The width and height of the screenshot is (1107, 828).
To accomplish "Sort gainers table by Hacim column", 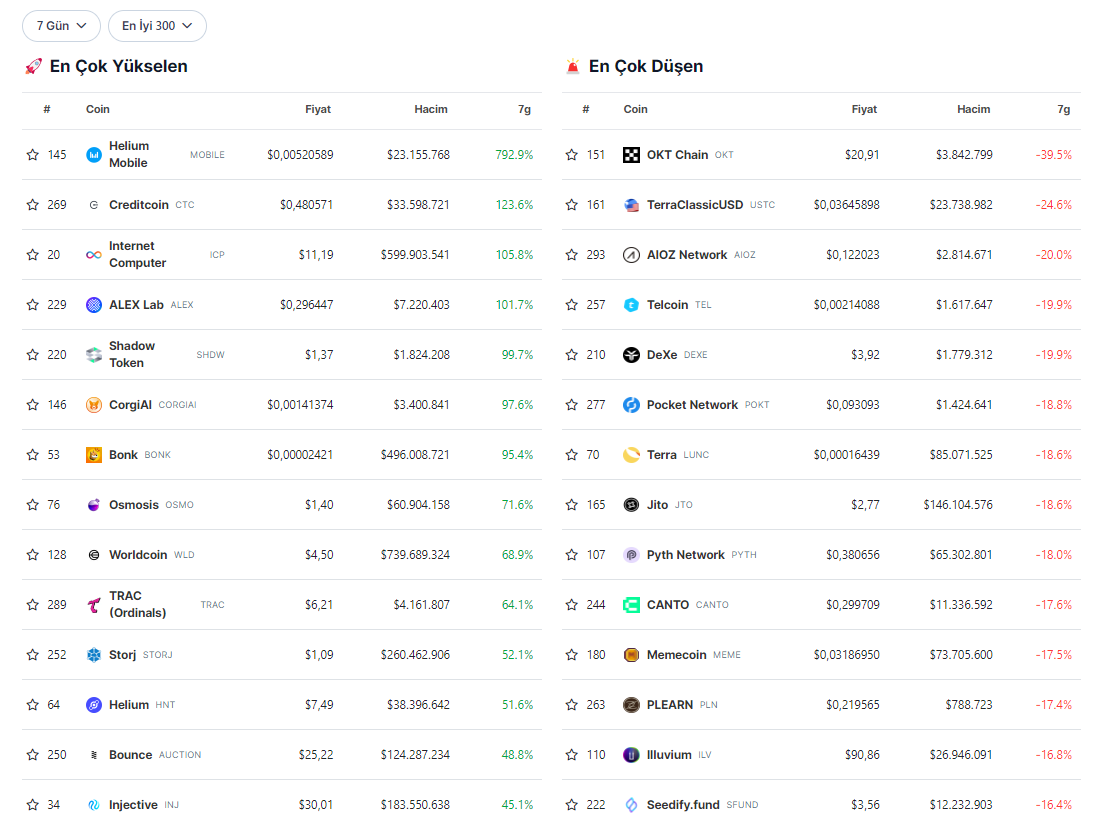I will pyautogui.click(x=431, y=109).
